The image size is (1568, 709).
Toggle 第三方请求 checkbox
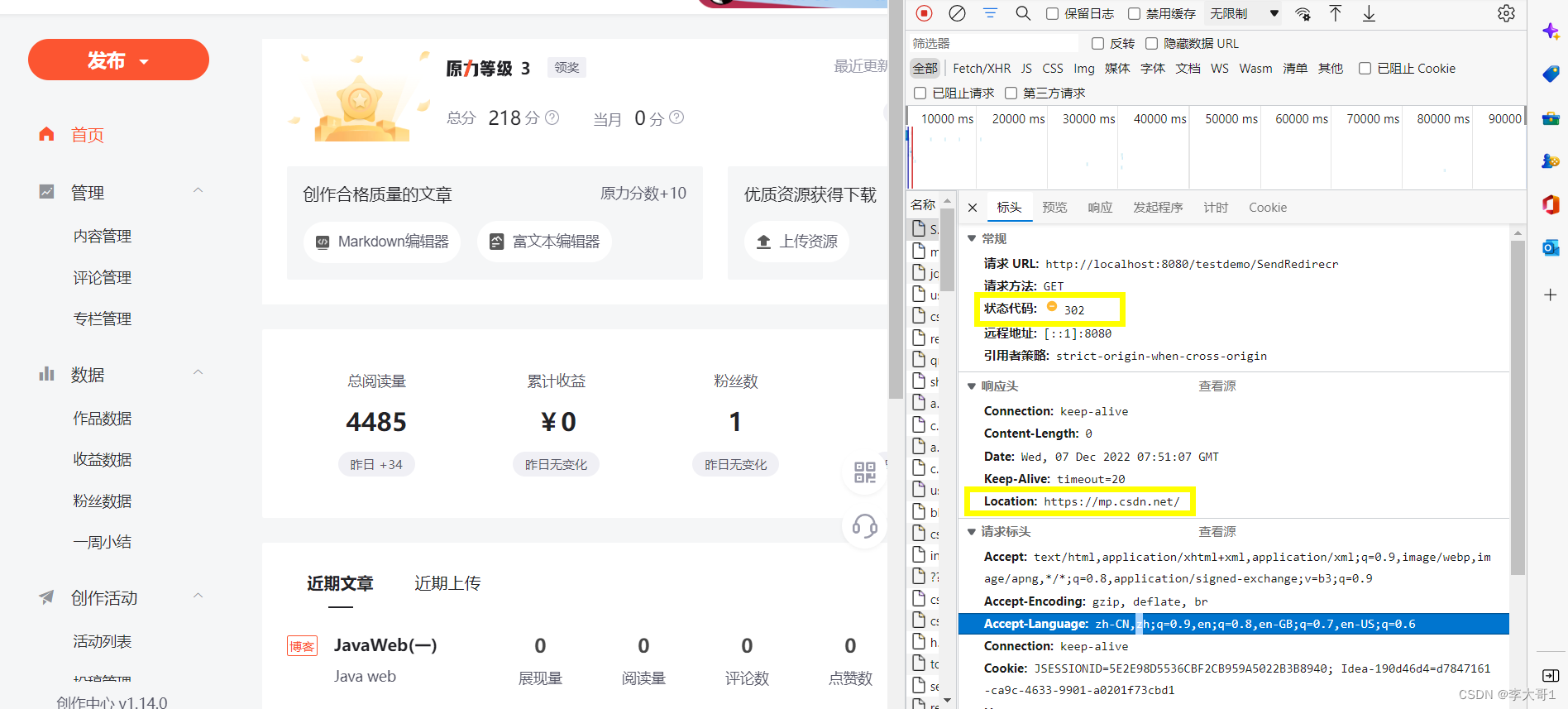[x=1011, y=93]
